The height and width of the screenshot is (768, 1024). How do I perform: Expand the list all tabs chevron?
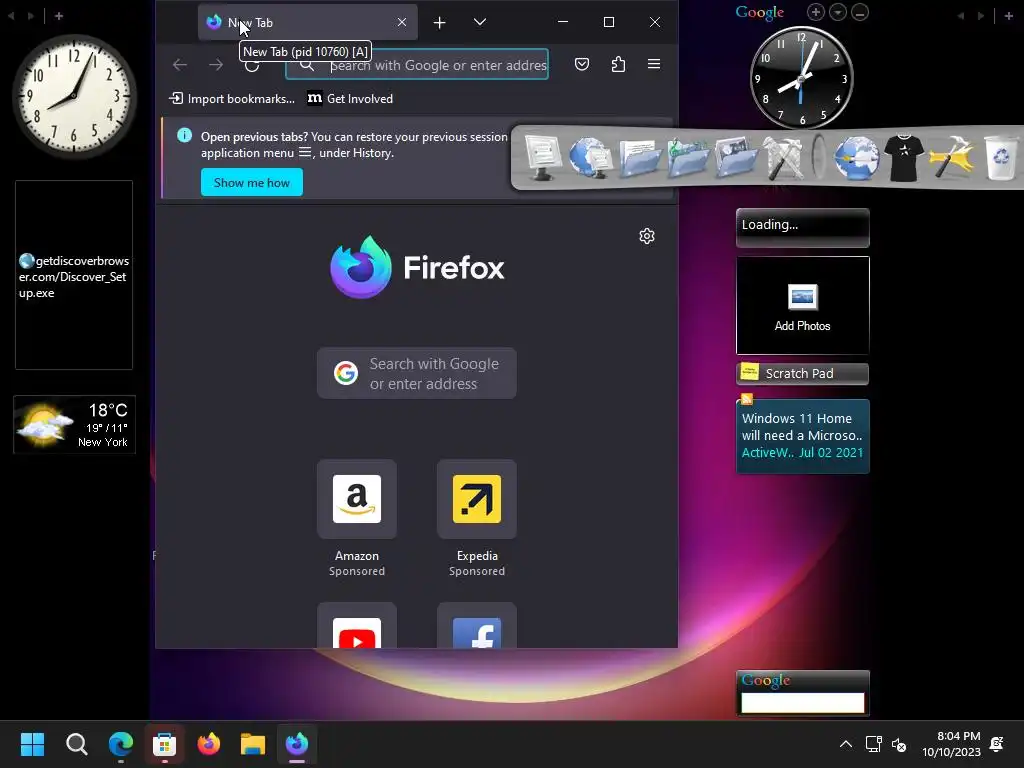tap(480, 22)
